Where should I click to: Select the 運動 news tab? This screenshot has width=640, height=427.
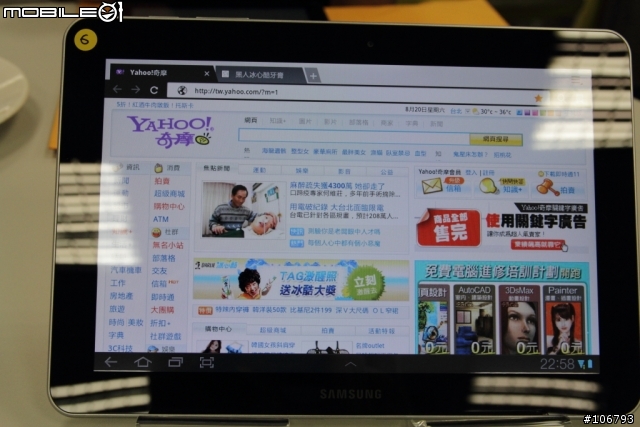point(259,170)
